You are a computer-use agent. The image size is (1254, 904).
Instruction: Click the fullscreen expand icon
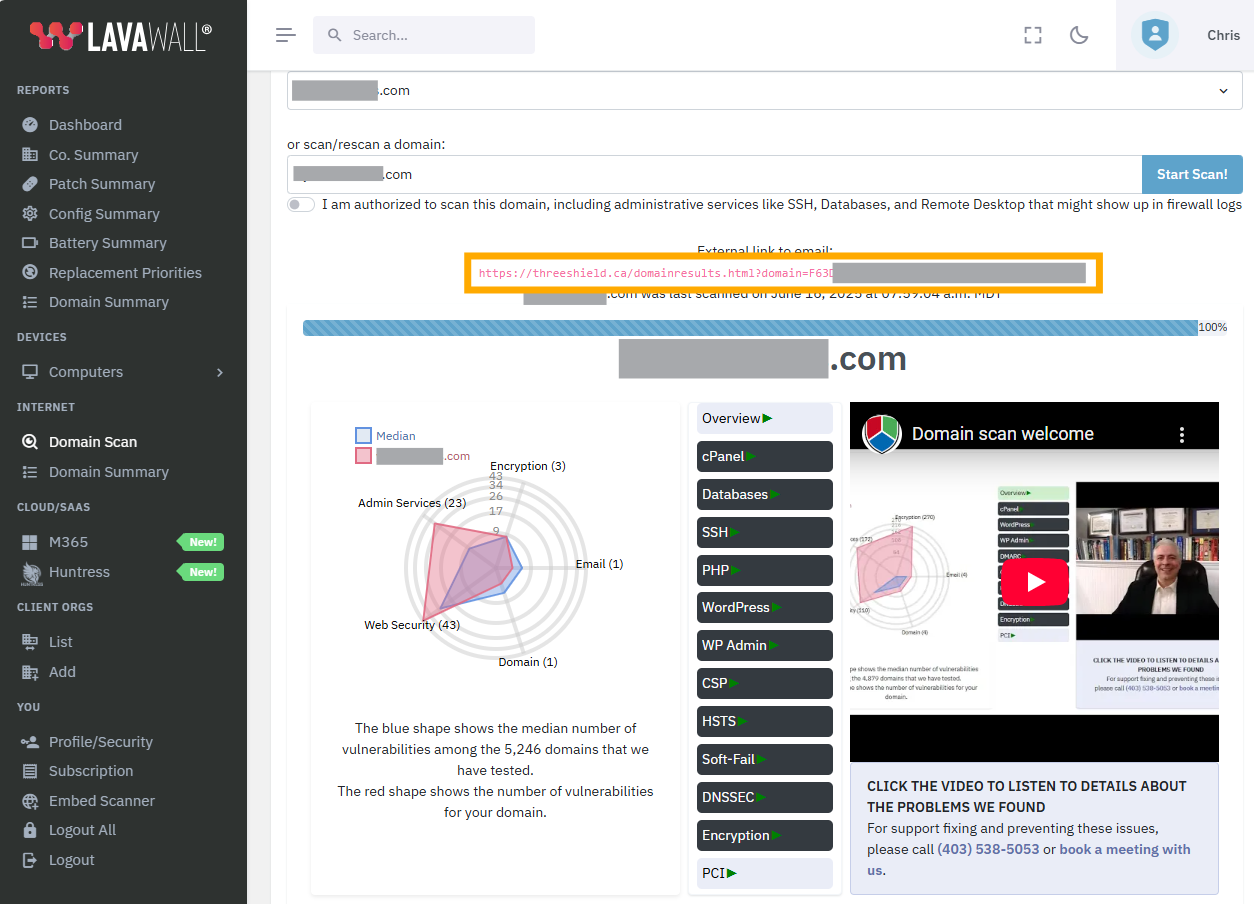coord(1032,34)
